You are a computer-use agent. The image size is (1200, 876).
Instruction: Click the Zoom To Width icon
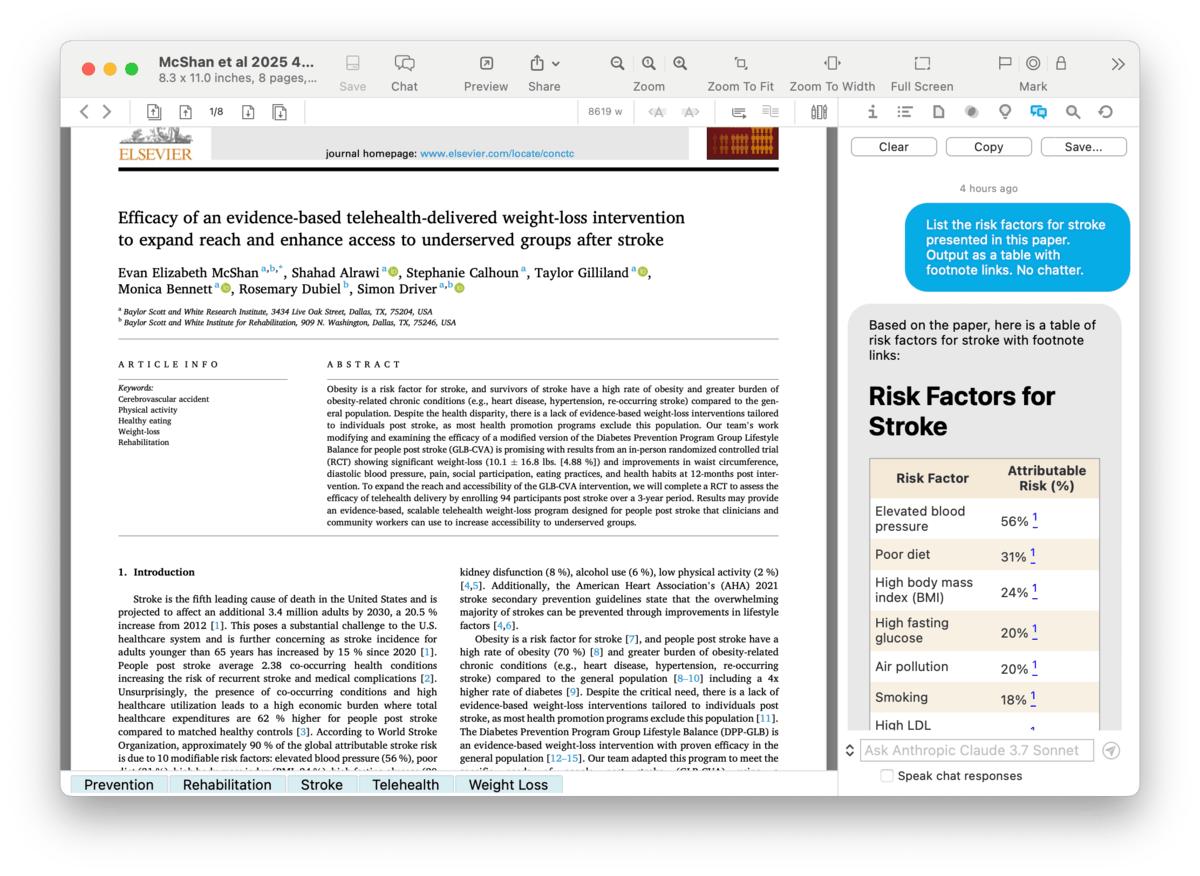point(831,64)
